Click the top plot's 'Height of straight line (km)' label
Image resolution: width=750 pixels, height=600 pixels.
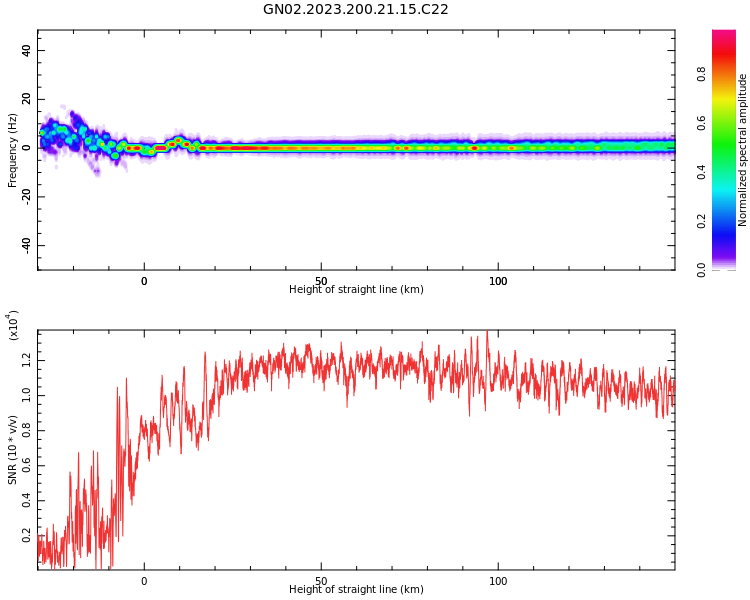tap(356, 289)
